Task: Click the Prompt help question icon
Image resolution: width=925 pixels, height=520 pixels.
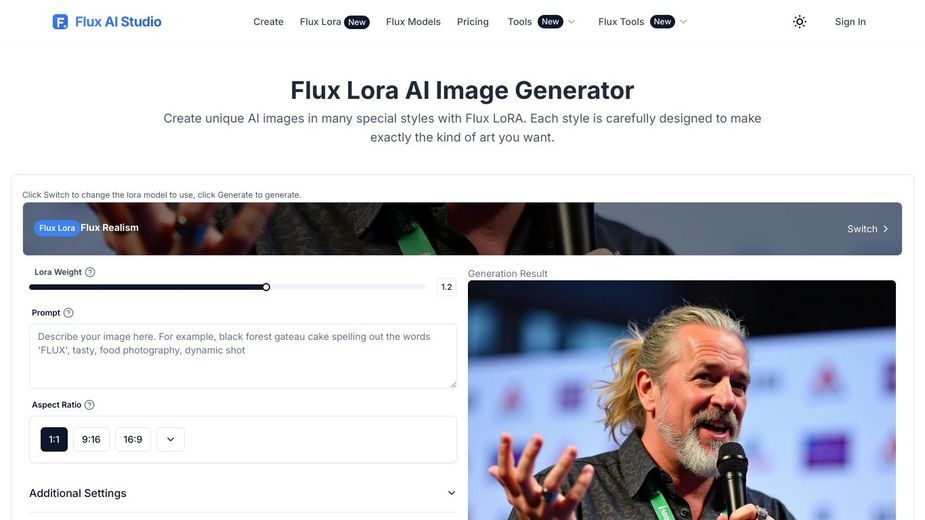Action: point(68,313)
